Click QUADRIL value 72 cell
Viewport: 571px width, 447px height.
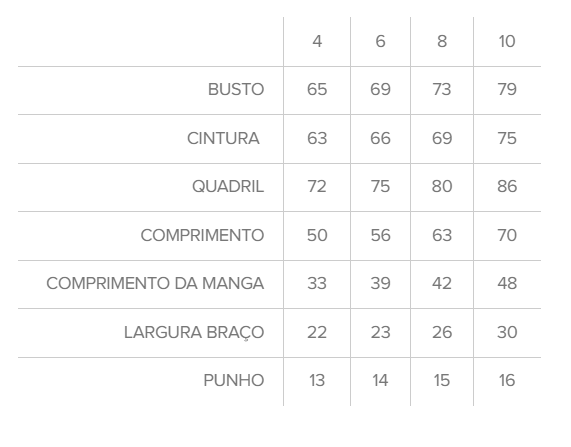click(317, 187)
